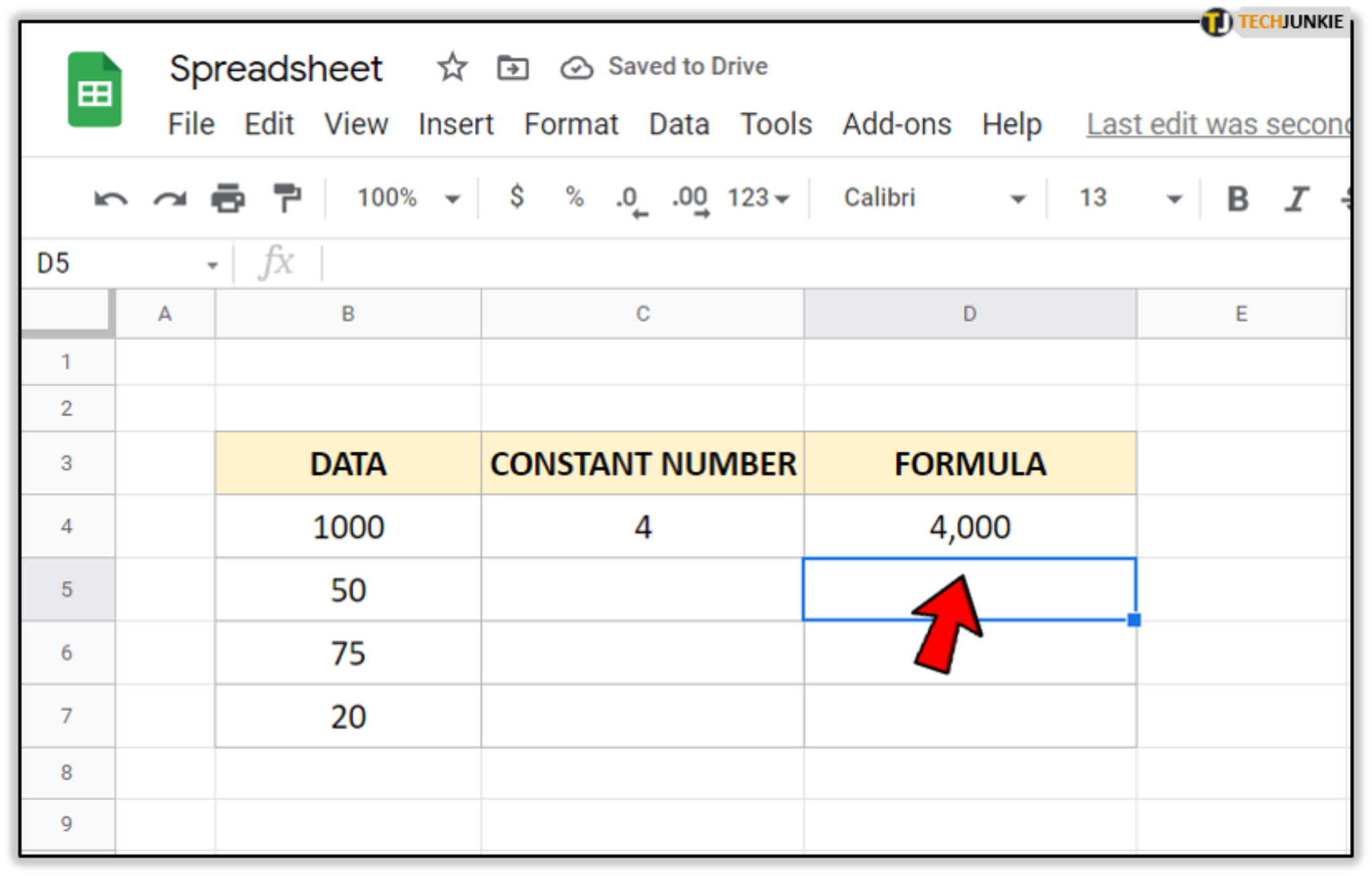Format selection as percent
Screen dimensions: 1372x876
tap(573, 198)
